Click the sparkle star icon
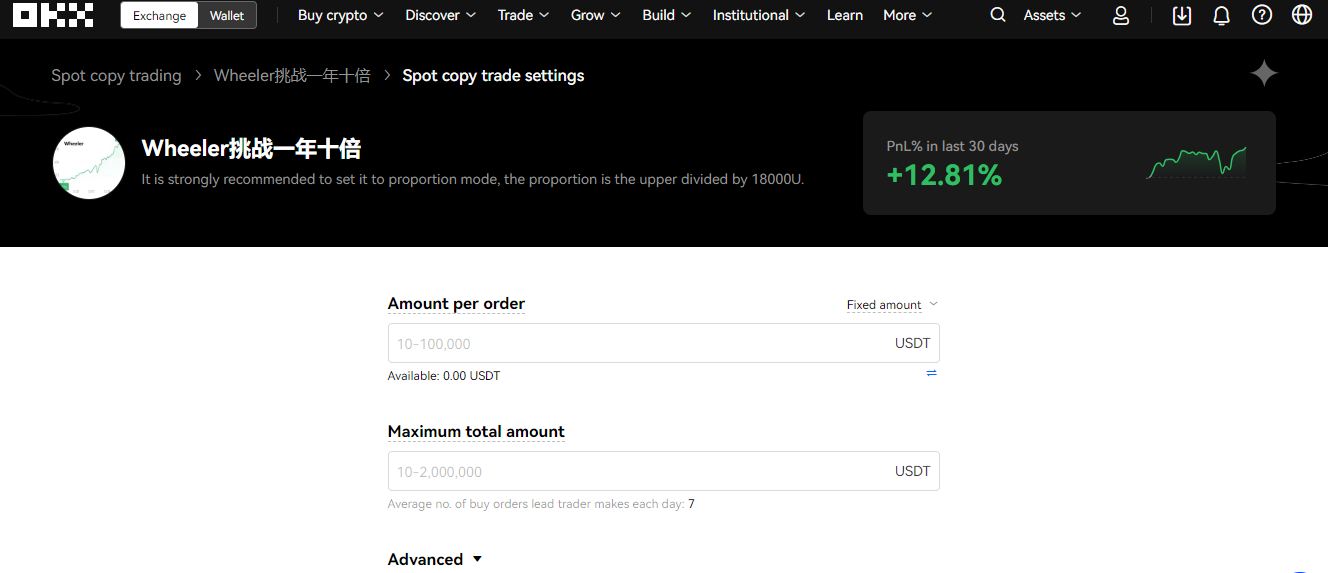 click(x=1264, y=74)
